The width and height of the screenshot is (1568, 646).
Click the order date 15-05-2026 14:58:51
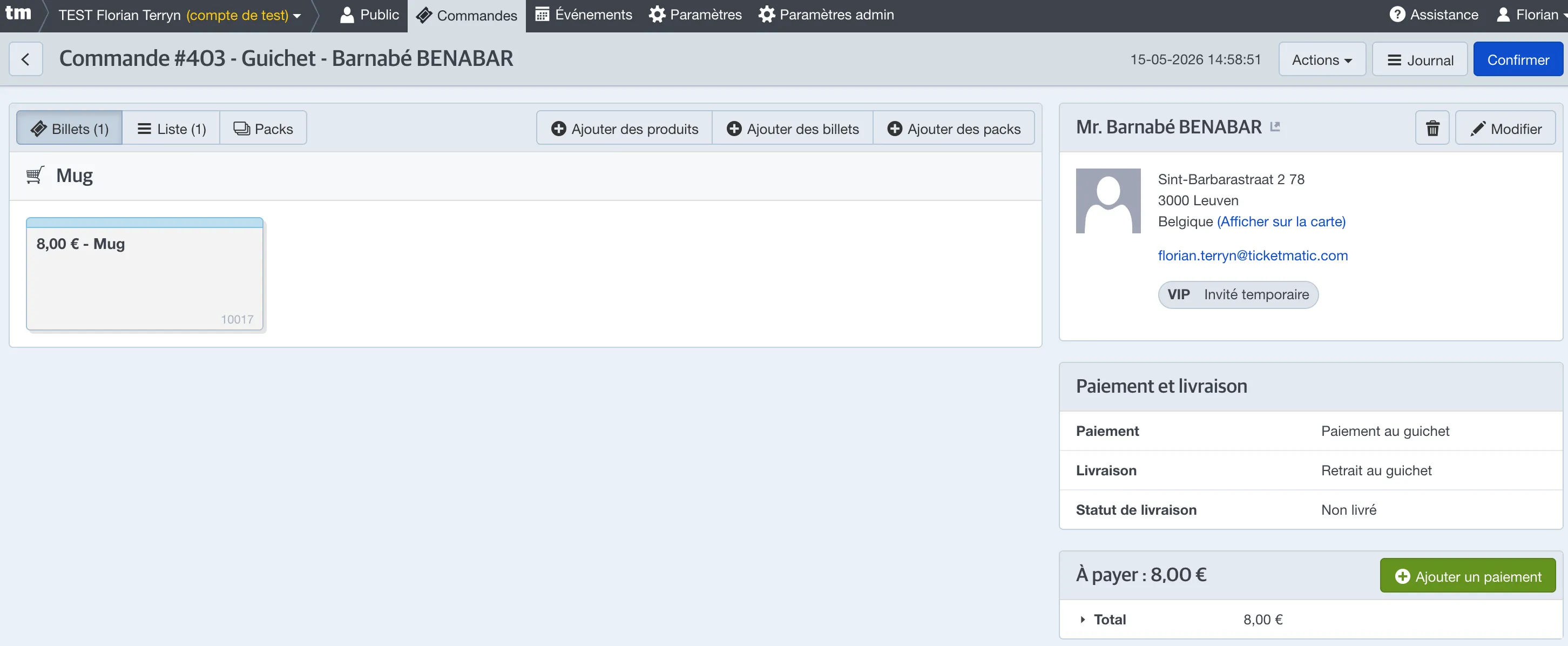point(1195,59)
